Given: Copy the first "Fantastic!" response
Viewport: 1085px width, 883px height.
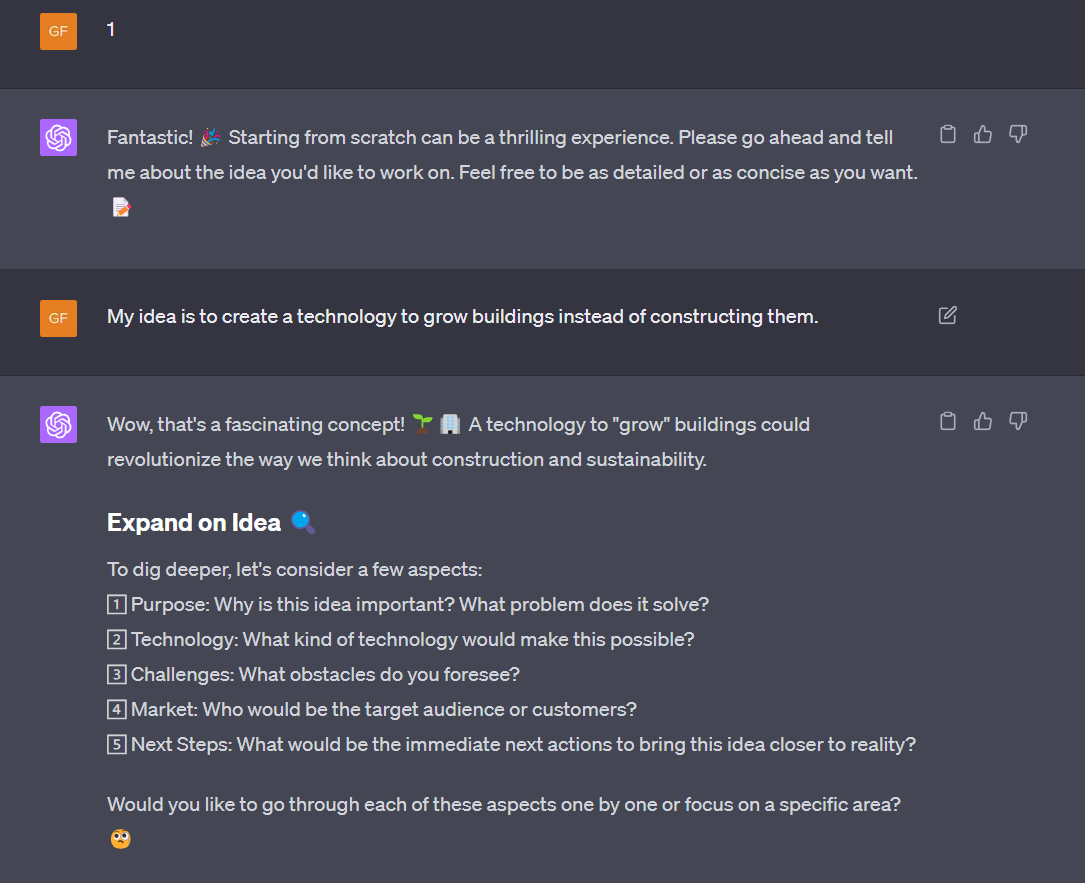Looking at the screenshot, I should (948, 135).
